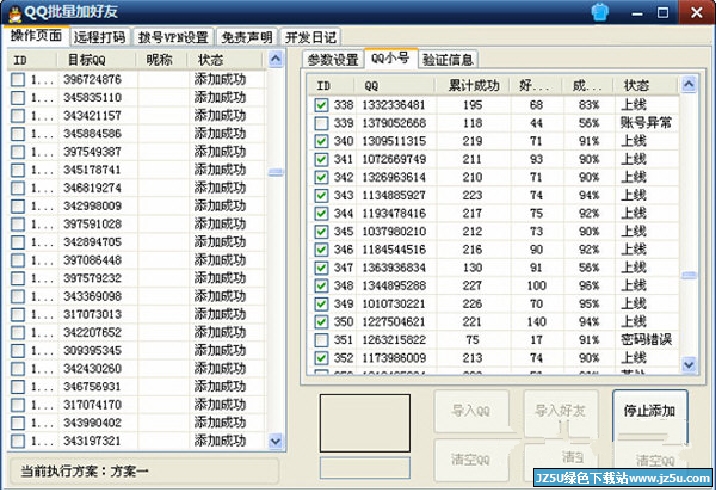Switch to the 操作页面 tab
716x490 pixels.
[37, 36]
